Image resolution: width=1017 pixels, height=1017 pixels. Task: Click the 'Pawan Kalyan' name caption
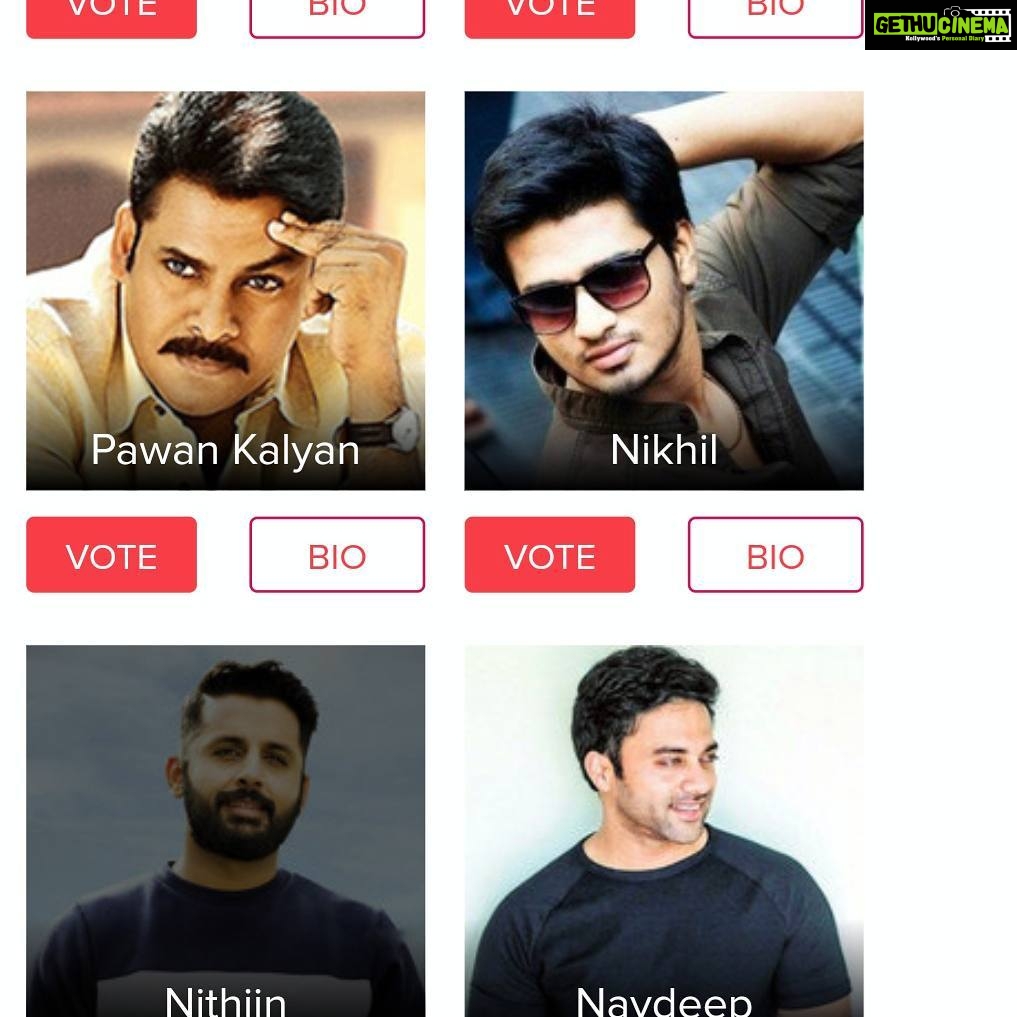225,450
